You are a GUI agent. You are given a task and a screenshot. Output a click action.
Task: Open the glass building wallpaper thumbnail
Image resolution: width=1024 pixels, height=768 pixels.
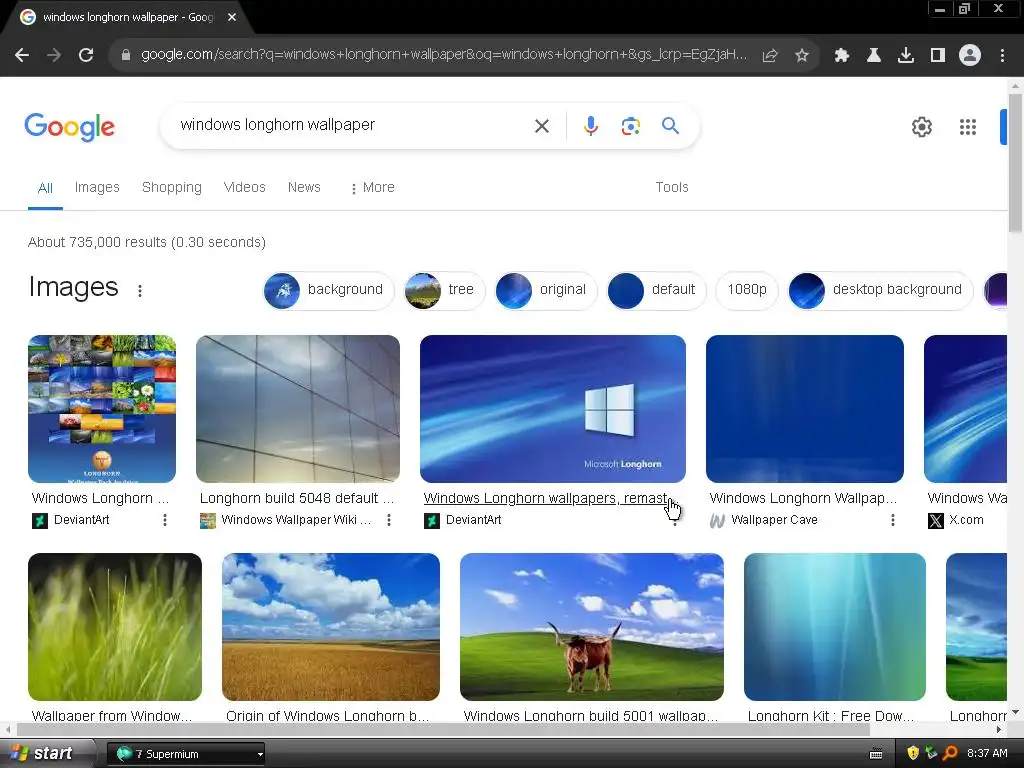[x=298, y=409]
